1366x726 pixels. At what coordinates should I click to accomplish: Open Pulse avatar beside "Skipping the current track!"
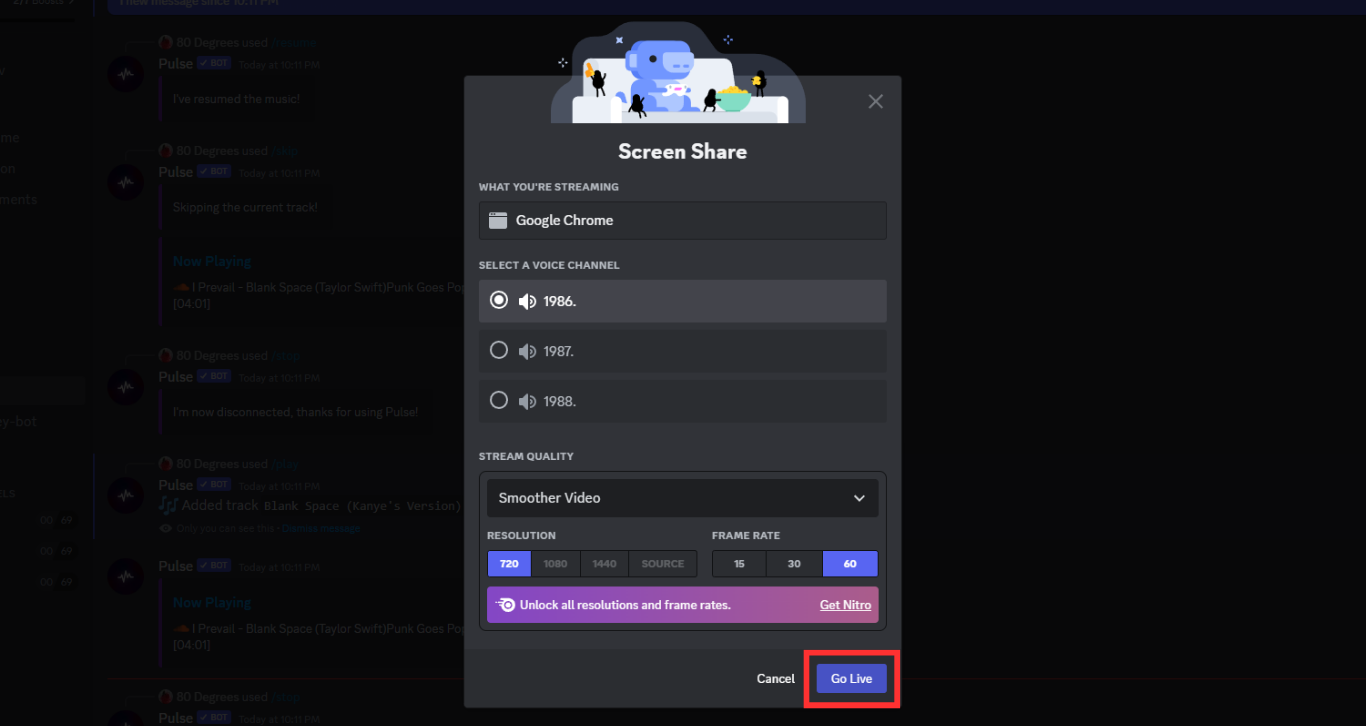coord(125,182)
